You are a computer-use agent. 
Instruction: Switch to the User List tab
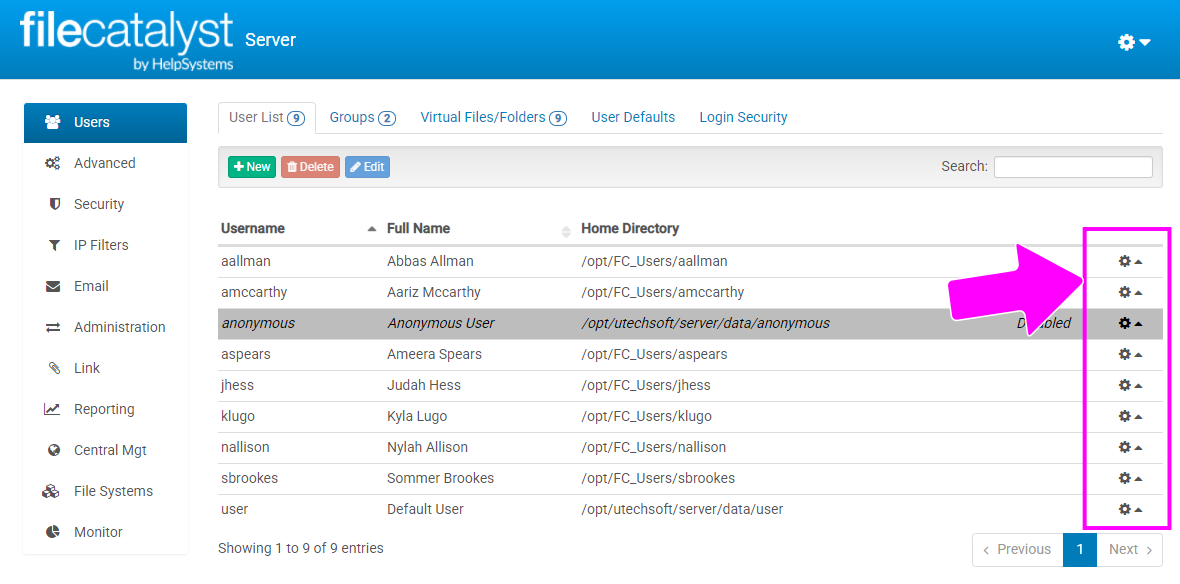click(266, 118)
